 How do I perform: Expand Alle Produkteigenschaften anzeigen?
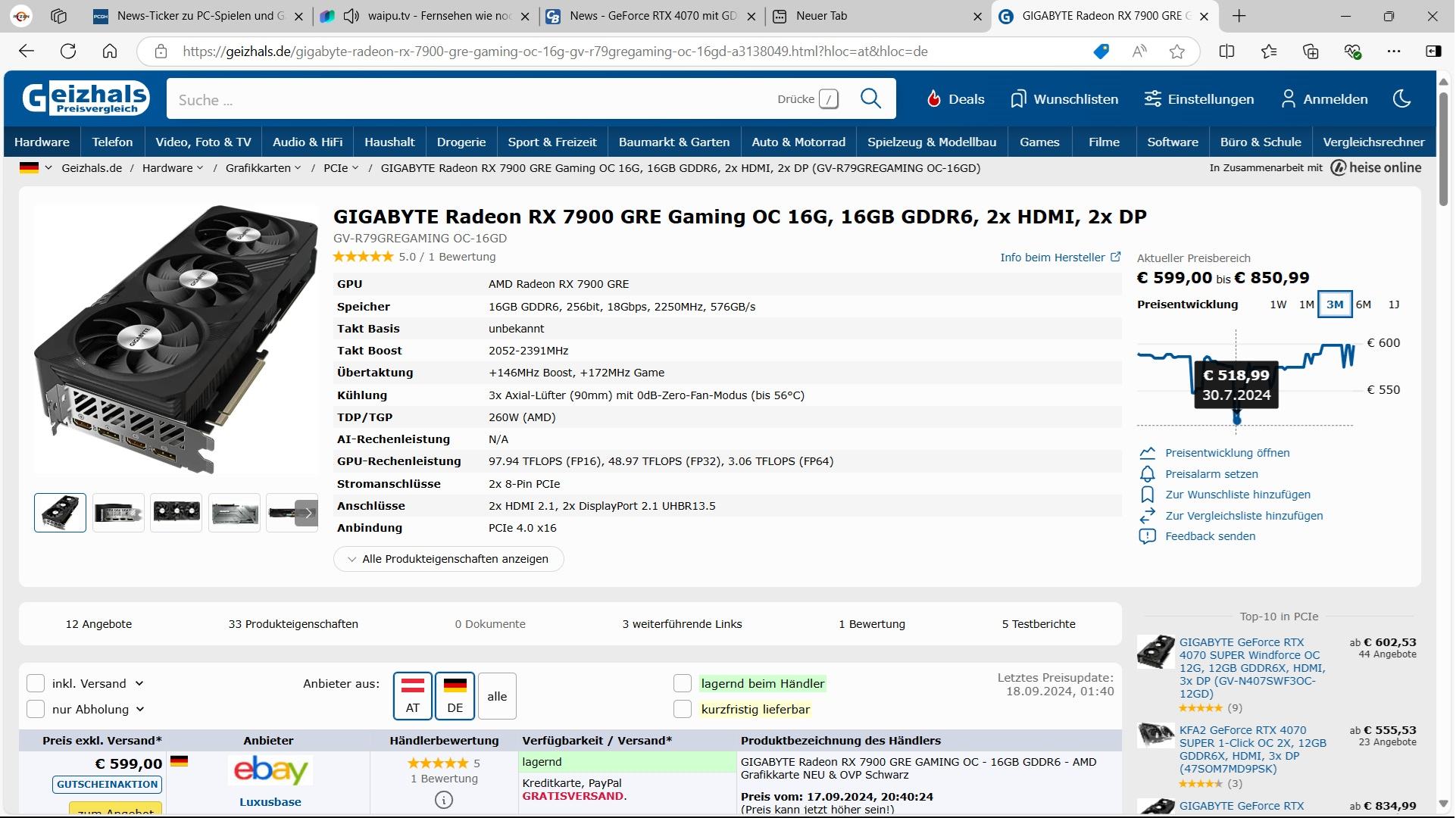coord(448,559)
